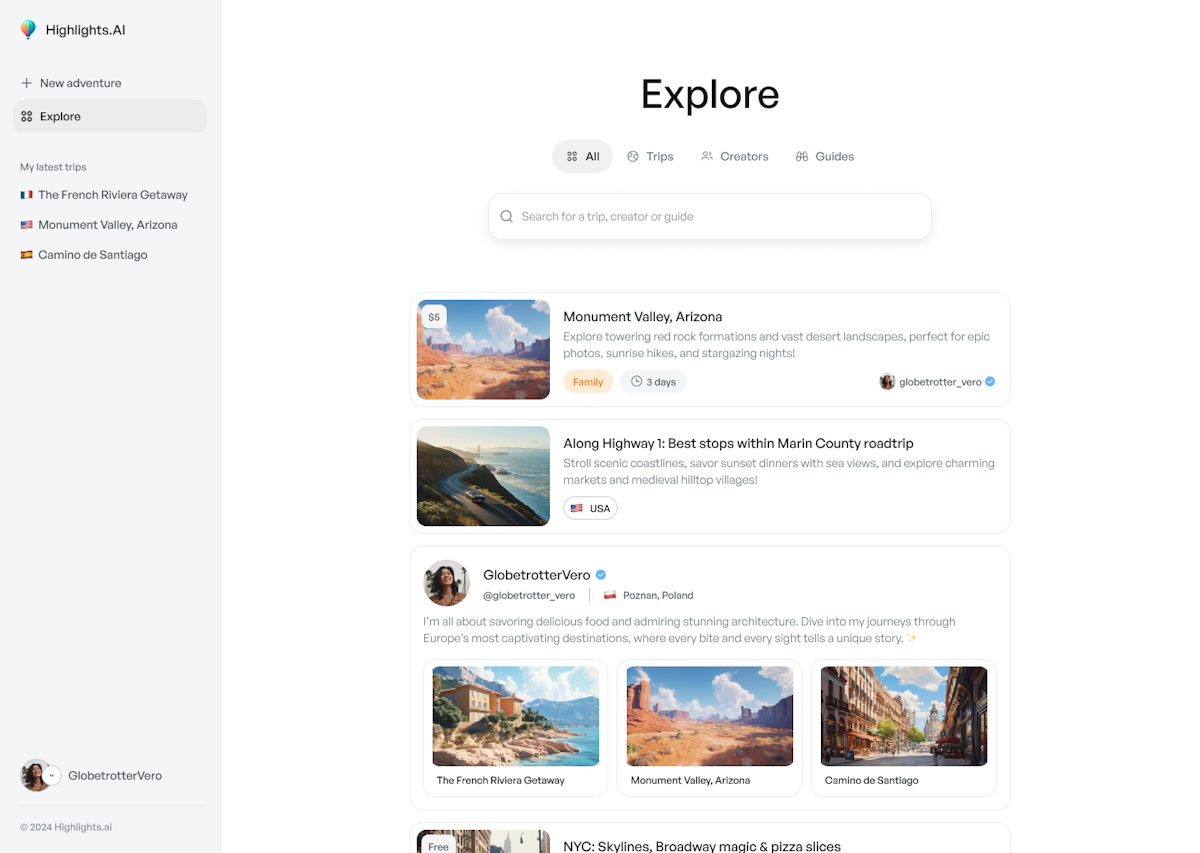Viewport: 1200px width, 853px height.
Task: Switch to the Trips tab
Action: 650,156
